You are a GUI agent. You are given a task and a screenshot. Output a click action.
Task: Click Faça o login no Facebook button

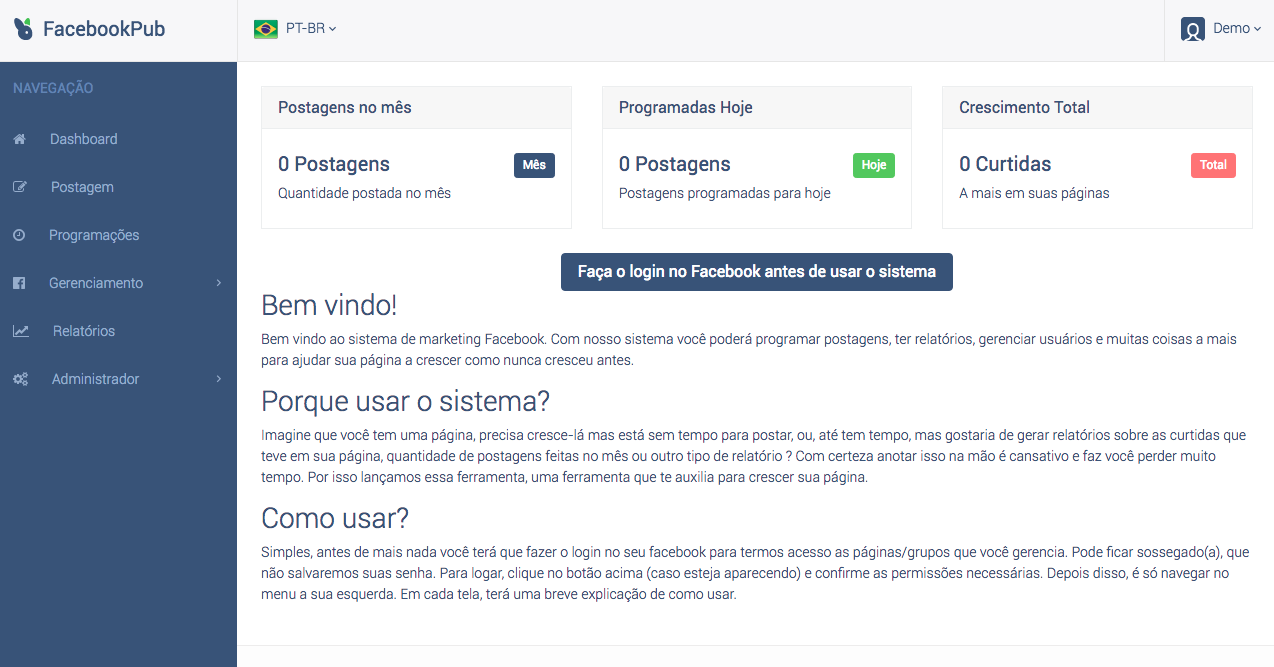(757, 272)
